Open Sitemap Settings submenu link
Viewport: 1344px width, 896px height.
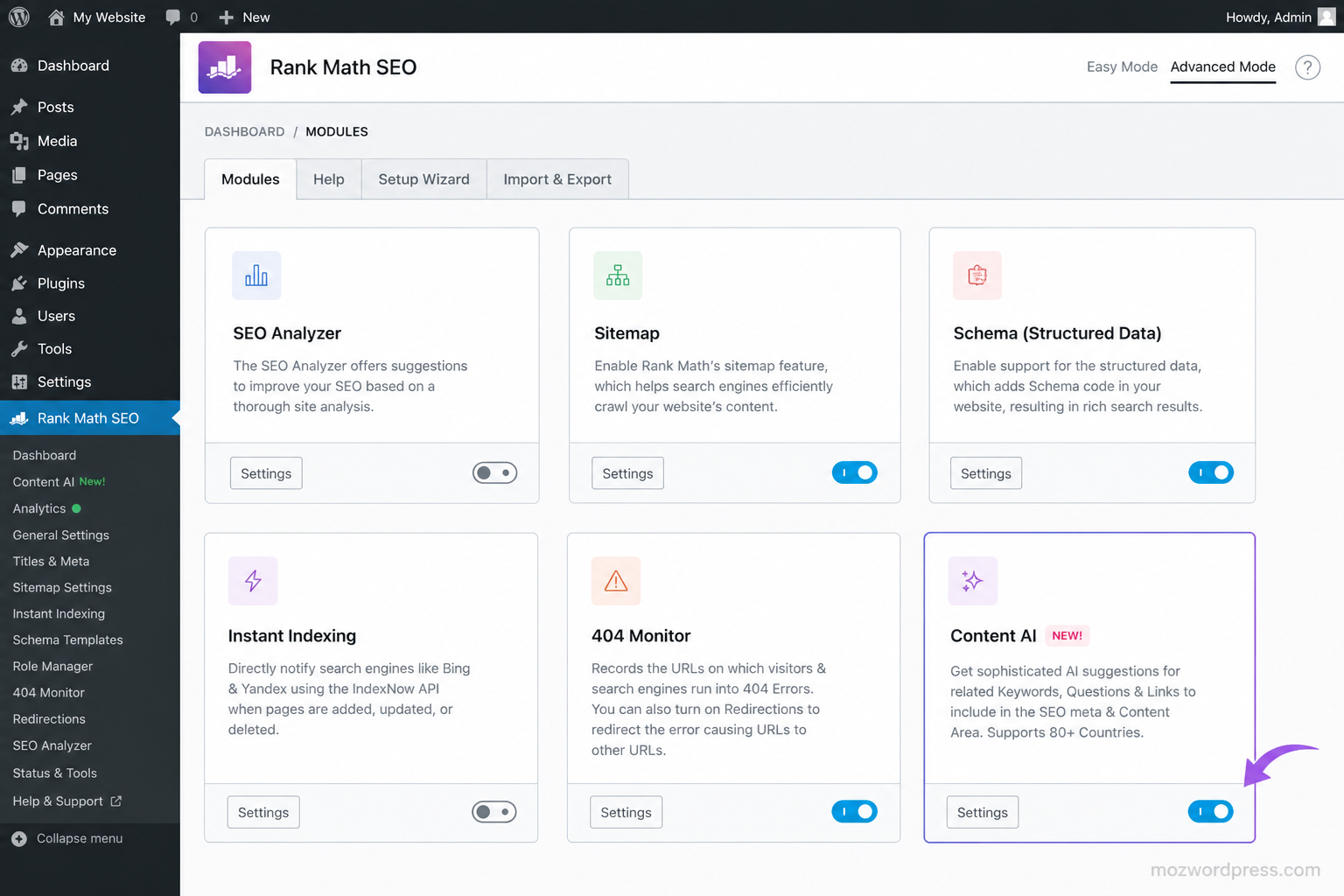[62, 588]
